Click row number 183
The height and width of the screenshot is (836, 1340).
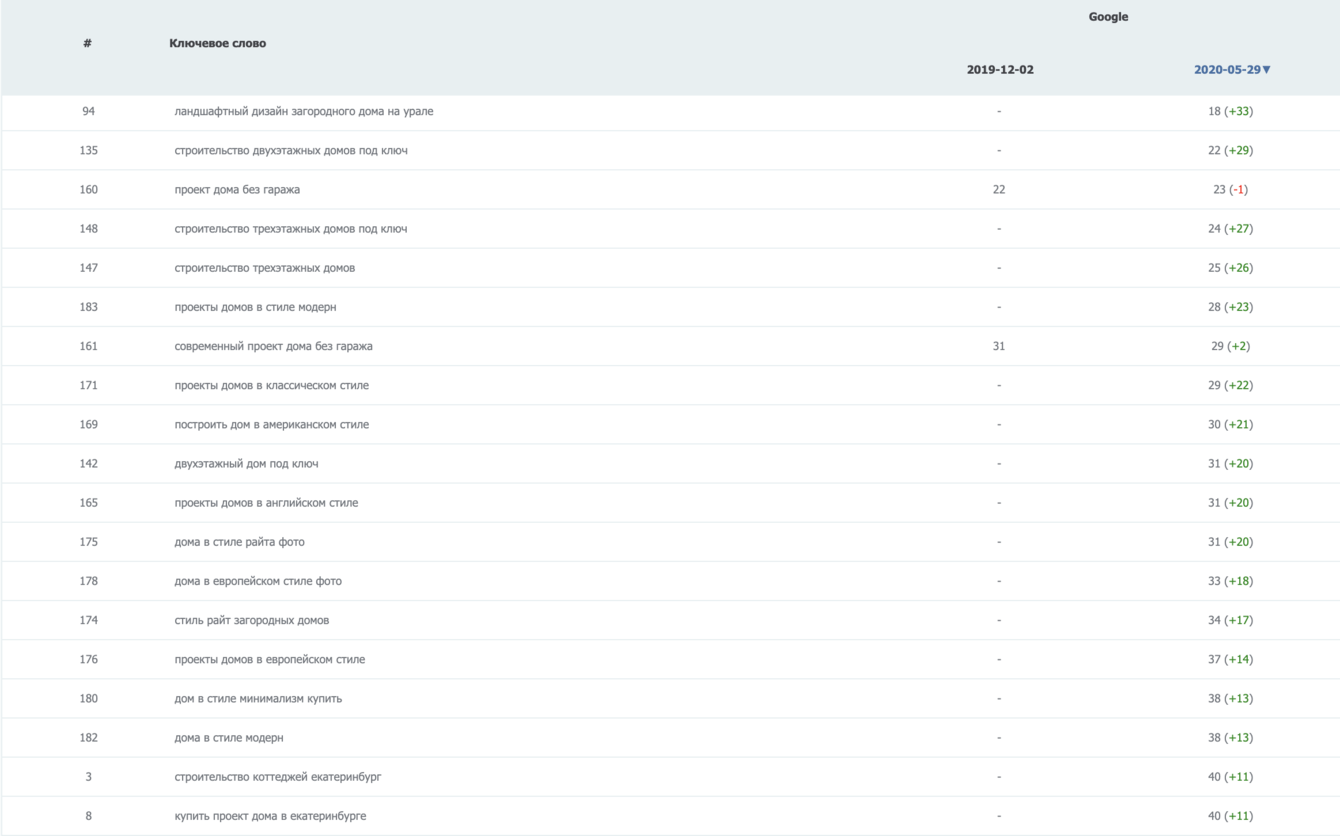(x=88, y=307)
